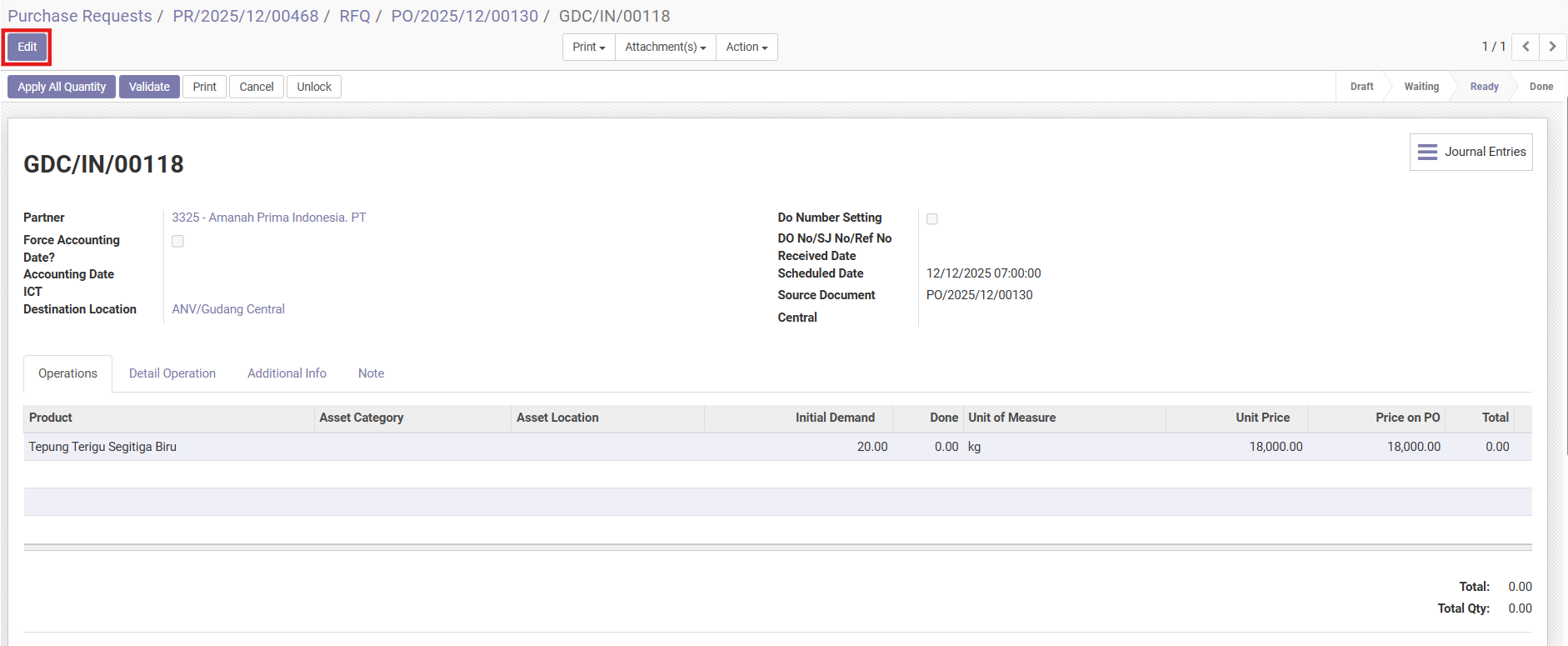
Task: Go to next record arrow
Action: pos(1552,47)
